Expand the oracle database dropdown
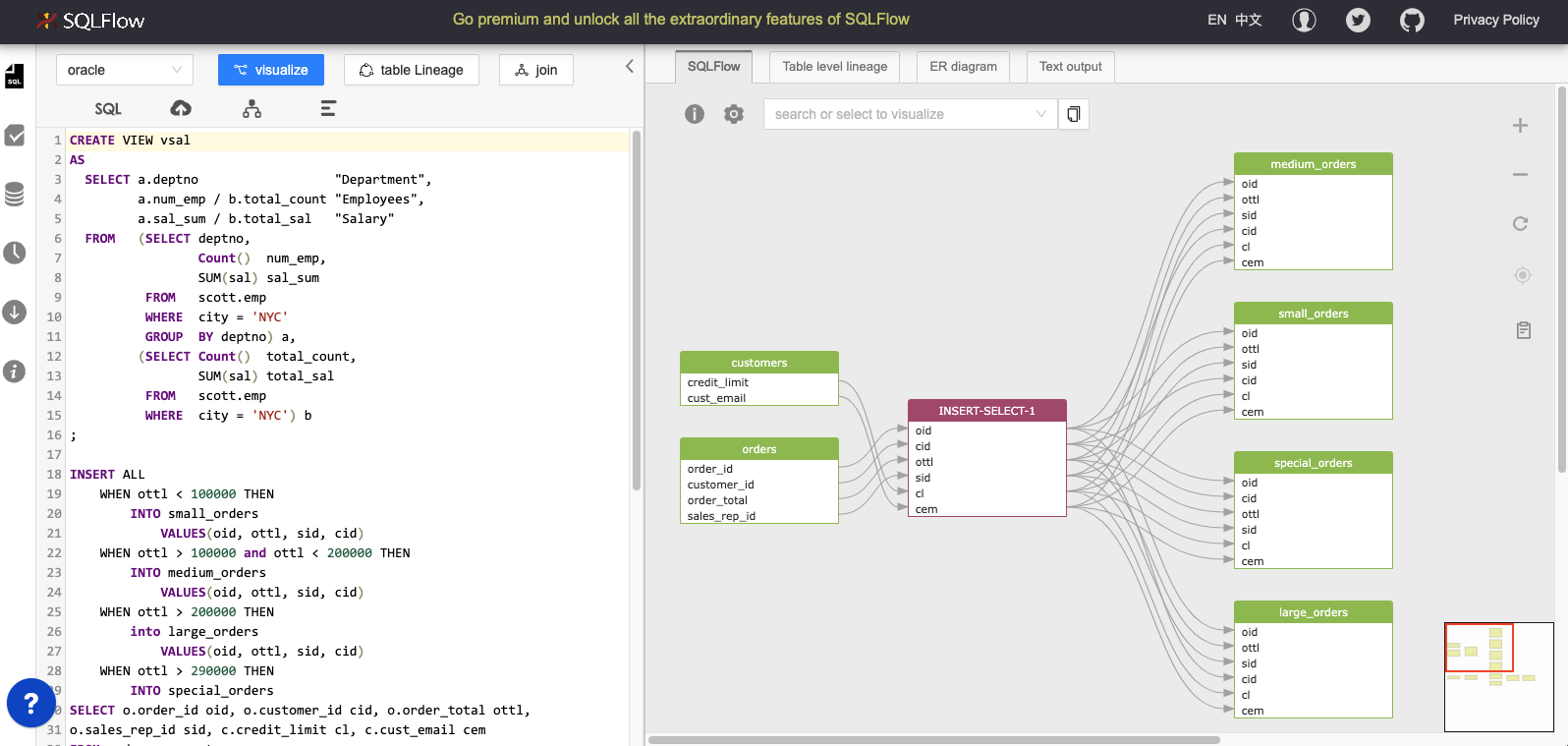The width and height of the screenshot is (1568, 746). (x=125, y=70)
